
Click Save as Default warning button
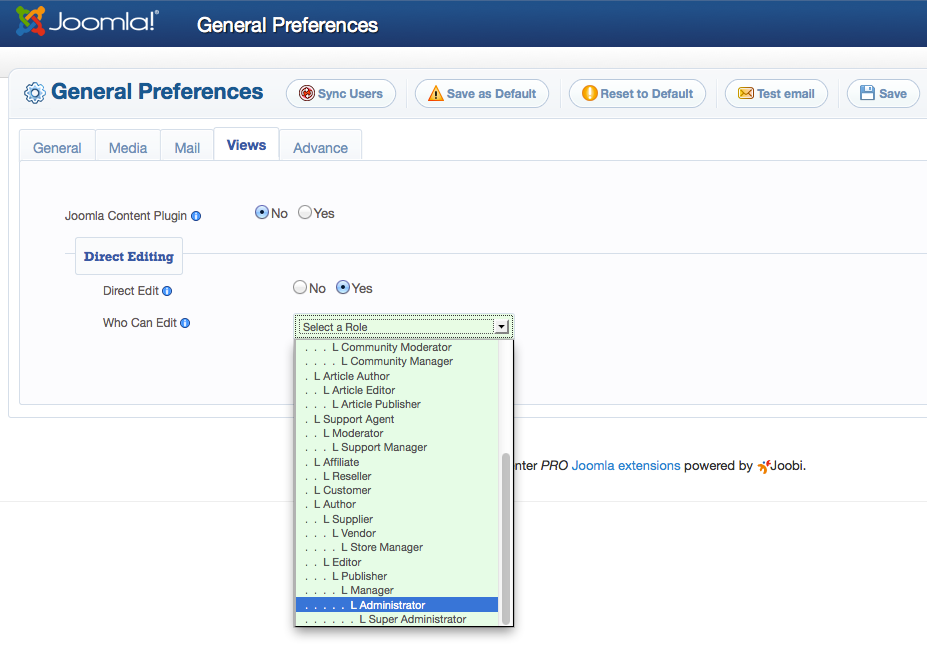[482, 94]
